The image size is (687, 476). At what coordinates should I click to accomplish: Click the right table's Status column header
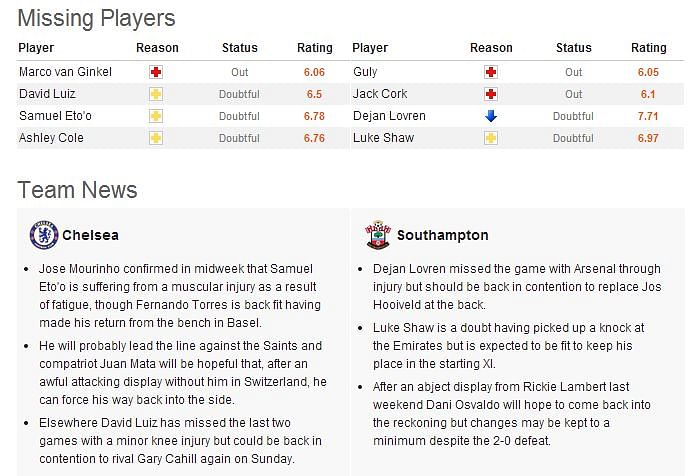click(574, 48)
